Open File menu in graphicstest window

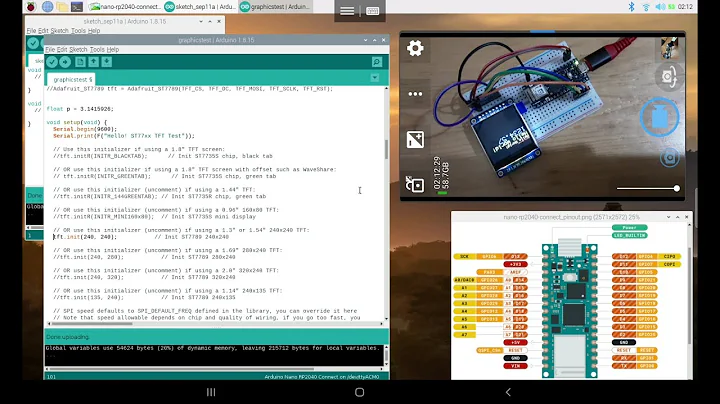[50, 50]
